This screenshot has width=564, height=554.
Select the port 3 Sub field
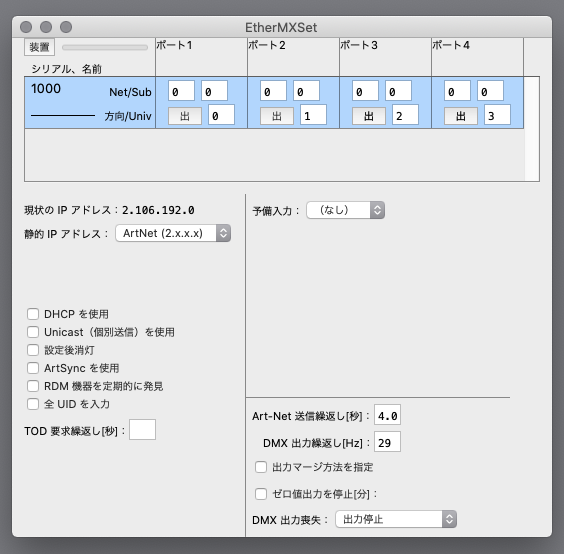pyautogui.click(x=399, y=91)
